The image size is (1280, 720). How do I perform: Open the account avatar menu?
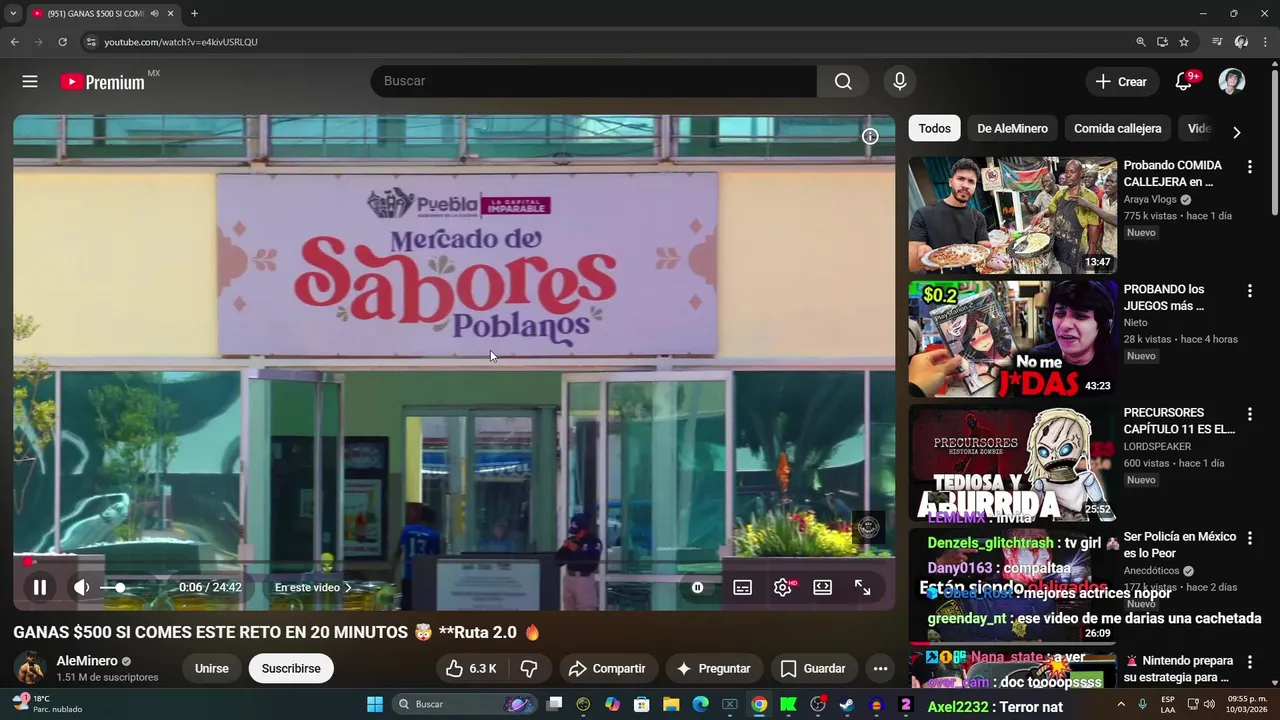1232,82
